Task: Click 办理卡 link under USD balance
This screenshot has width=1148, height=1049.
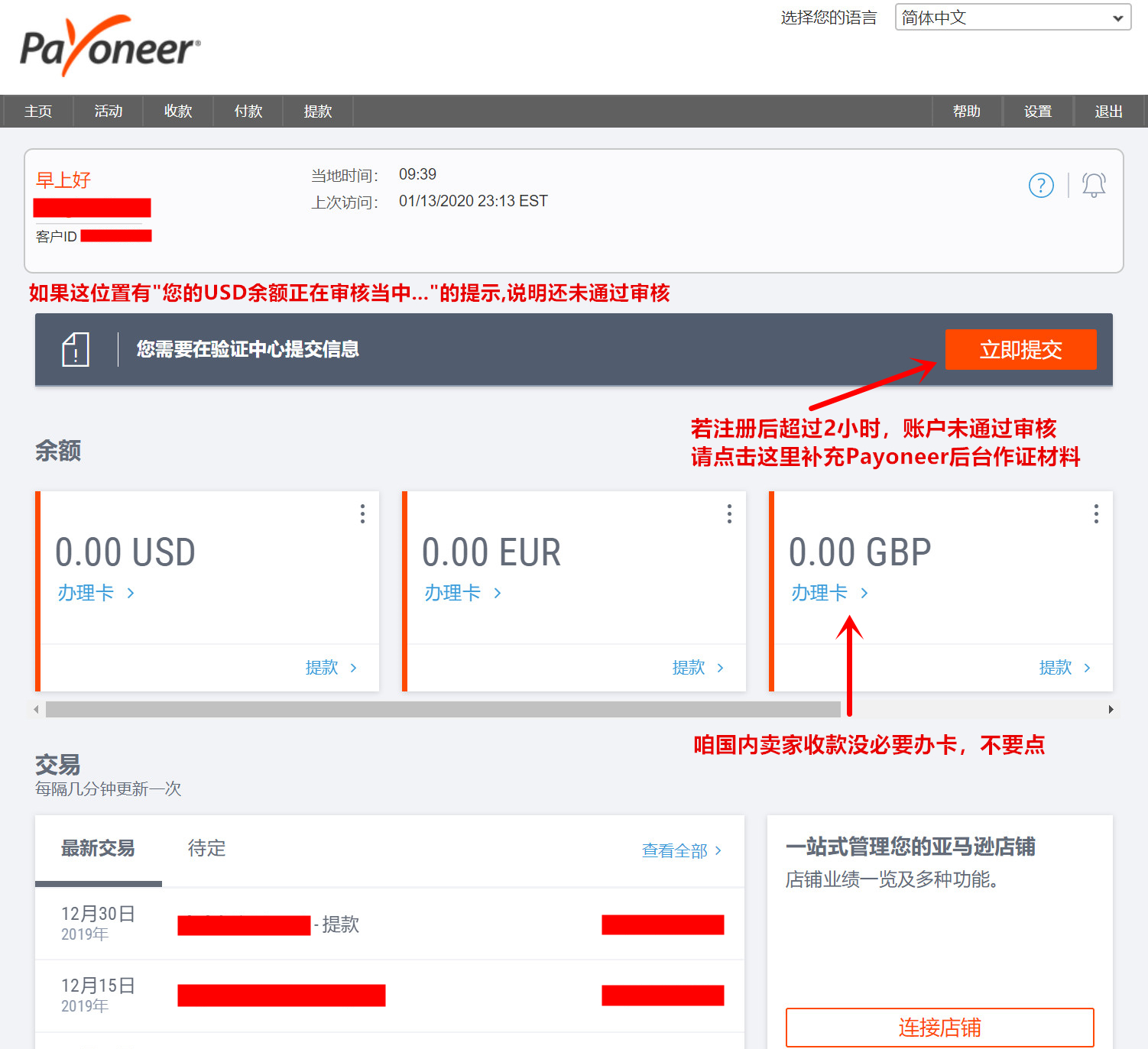Action: point(96,593)
